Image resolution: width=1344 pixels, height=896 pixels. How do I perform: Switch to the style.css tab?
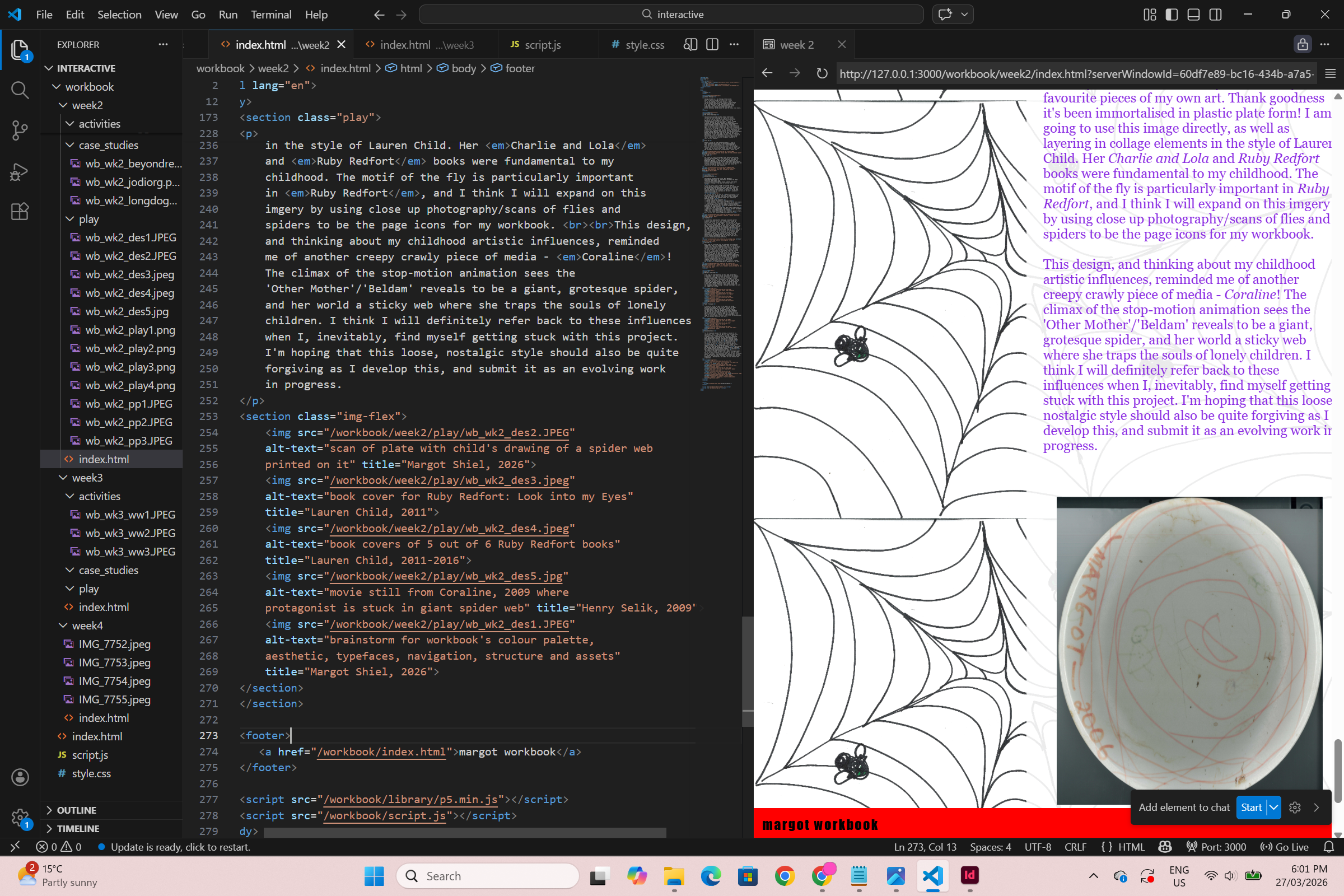pyautogui.click(x=644, y=45)
